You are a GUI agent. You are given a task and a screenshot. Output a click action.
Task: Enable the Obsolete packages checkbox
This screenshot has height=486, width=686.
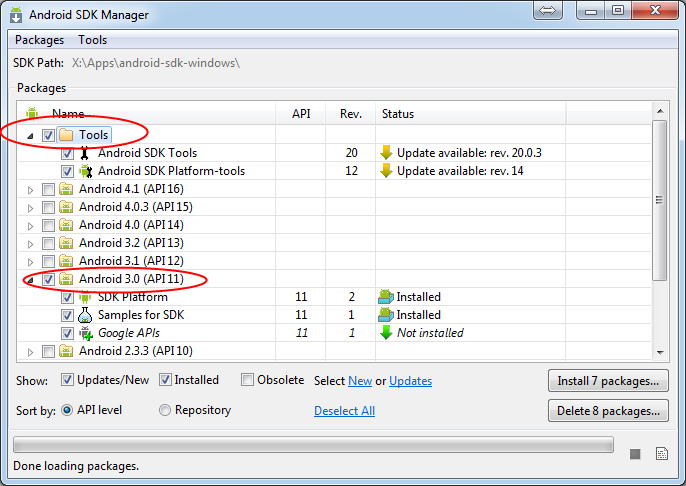[x=247, y=380]
